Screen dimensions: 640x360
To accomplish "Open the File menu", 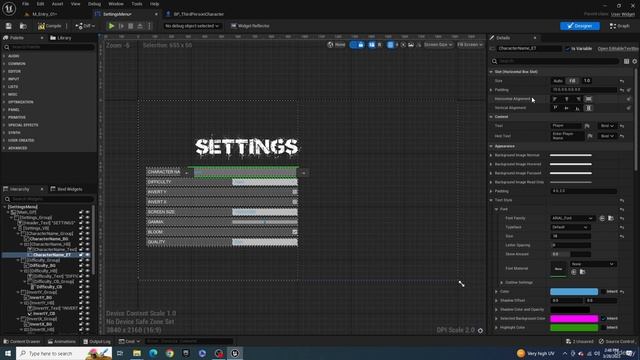I will click(x=25, y=4).
